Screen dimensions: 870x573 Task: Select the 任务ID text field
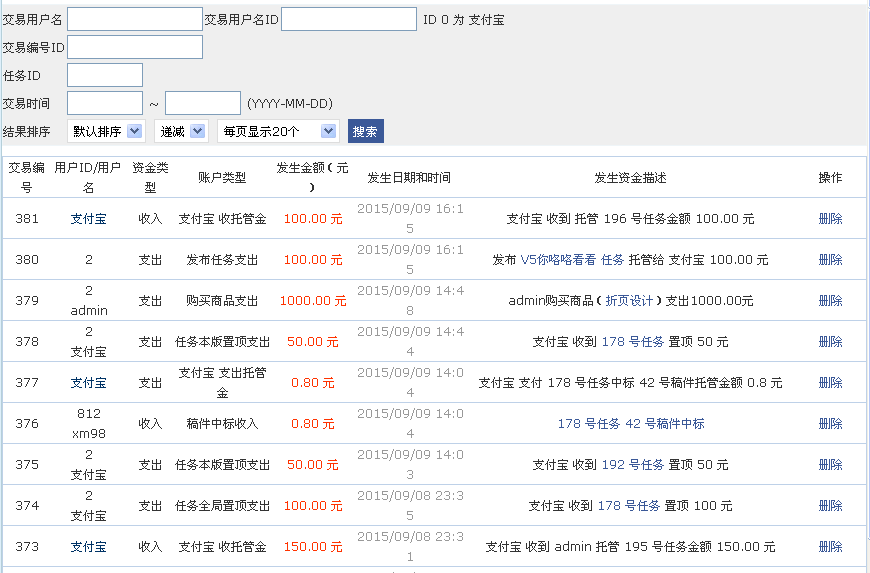point(105,75)
